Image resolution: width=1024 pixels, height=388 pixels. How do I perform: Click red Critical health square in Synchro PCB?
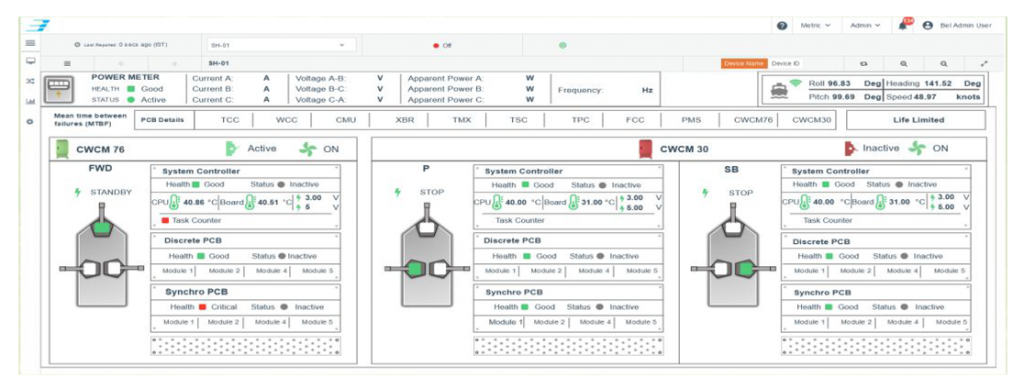(202, 306)
